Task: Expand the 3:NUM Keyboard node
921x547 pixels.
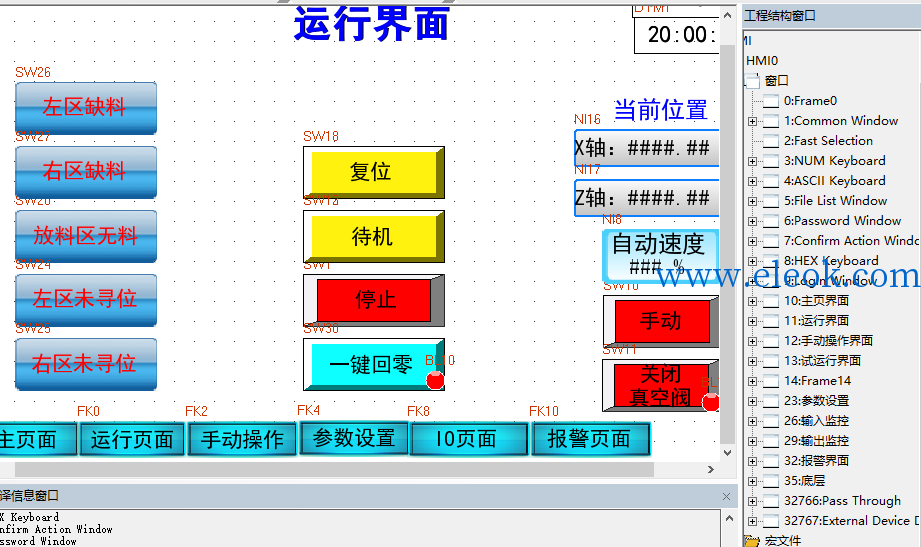Action: click(x=752, y=161)
